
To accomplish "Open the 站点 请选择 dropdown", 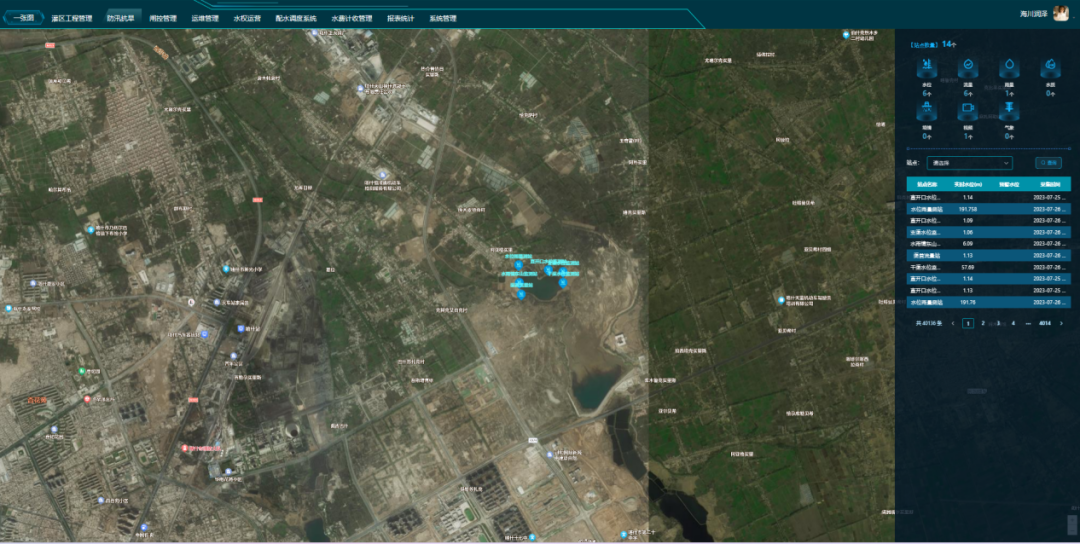I will (x=969, y=163).
